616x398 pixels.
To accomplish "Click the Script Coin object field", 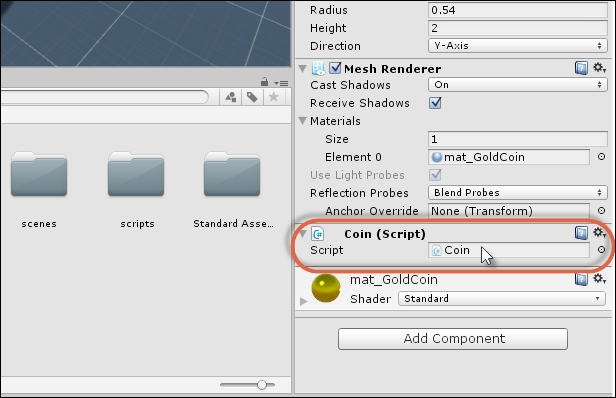I will coord(509,250).
